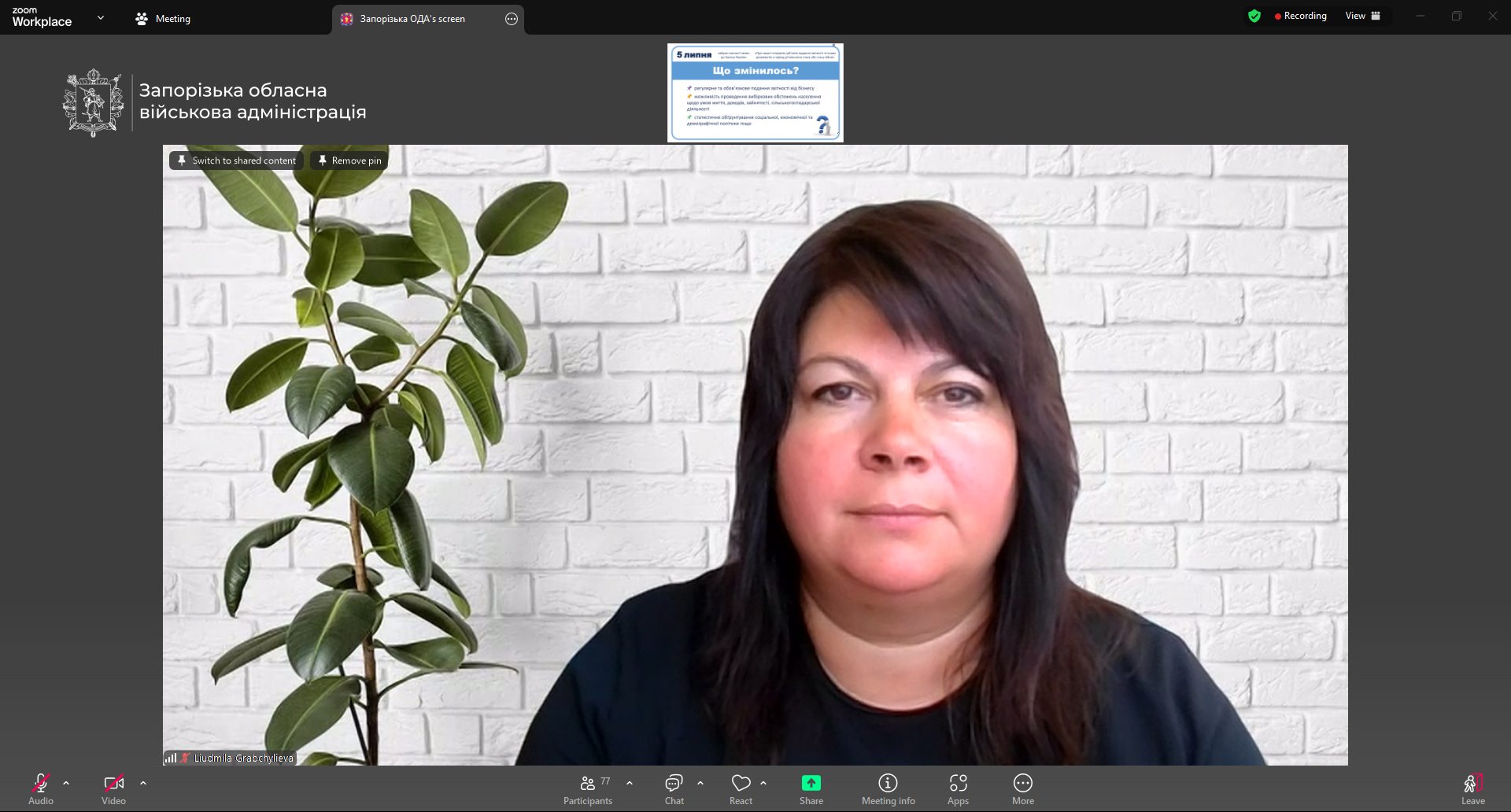Viewport: 1511px width, 812px height.
Task: Remove pin from video
Action: [x=349, y=161]
